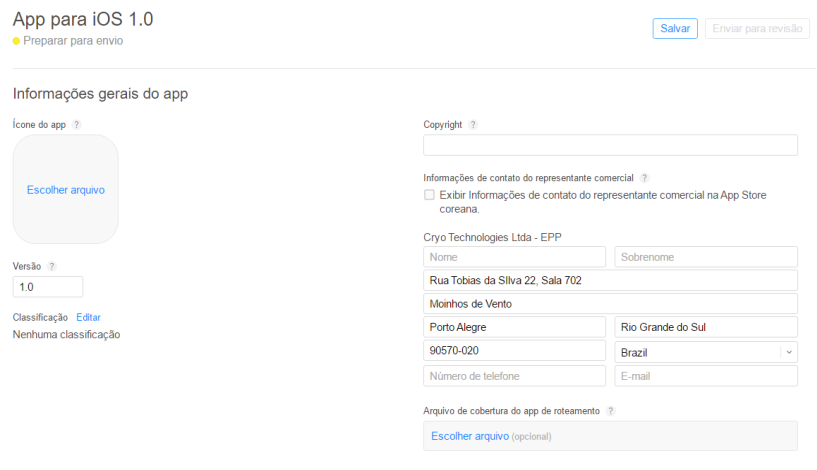
Task: Focus the Número de telefone field
Action: (514, 376)
